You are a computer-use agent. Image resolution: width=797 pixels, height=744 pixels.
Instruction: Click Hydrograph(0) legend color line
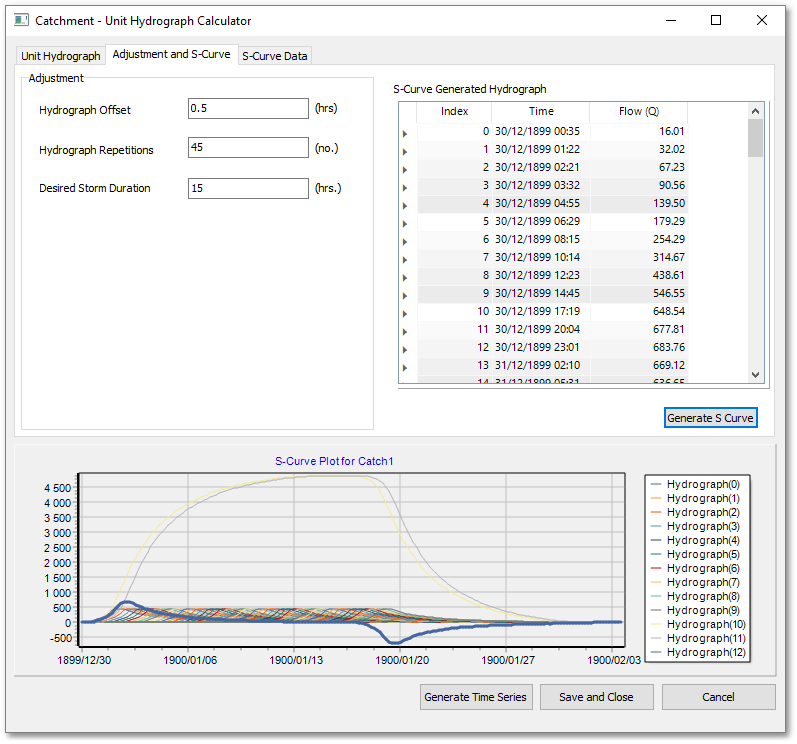click(656, 484)
